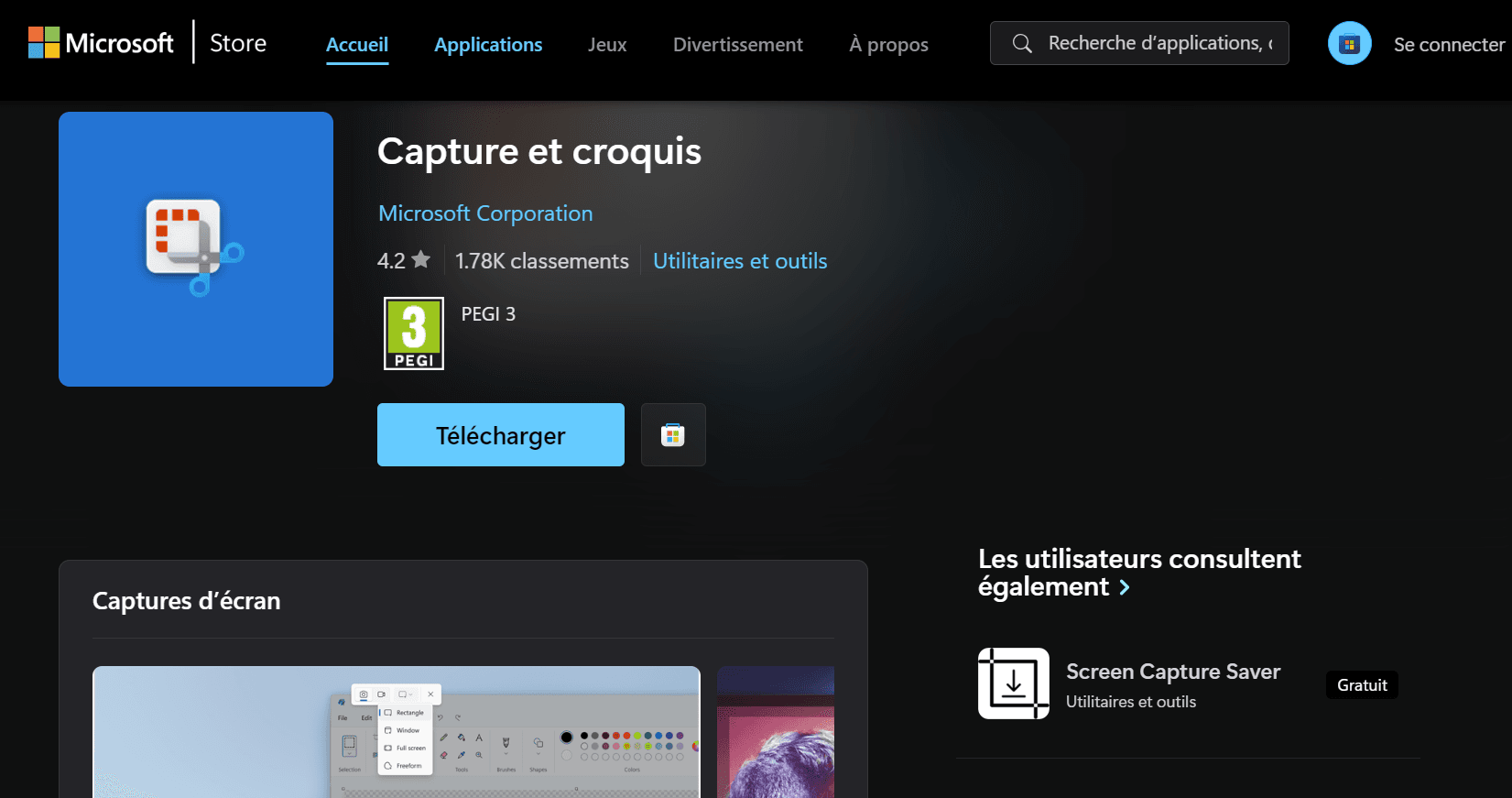1512x798 pixels.
Task: Click the Microsoft logo
Action: click(101, 43)
